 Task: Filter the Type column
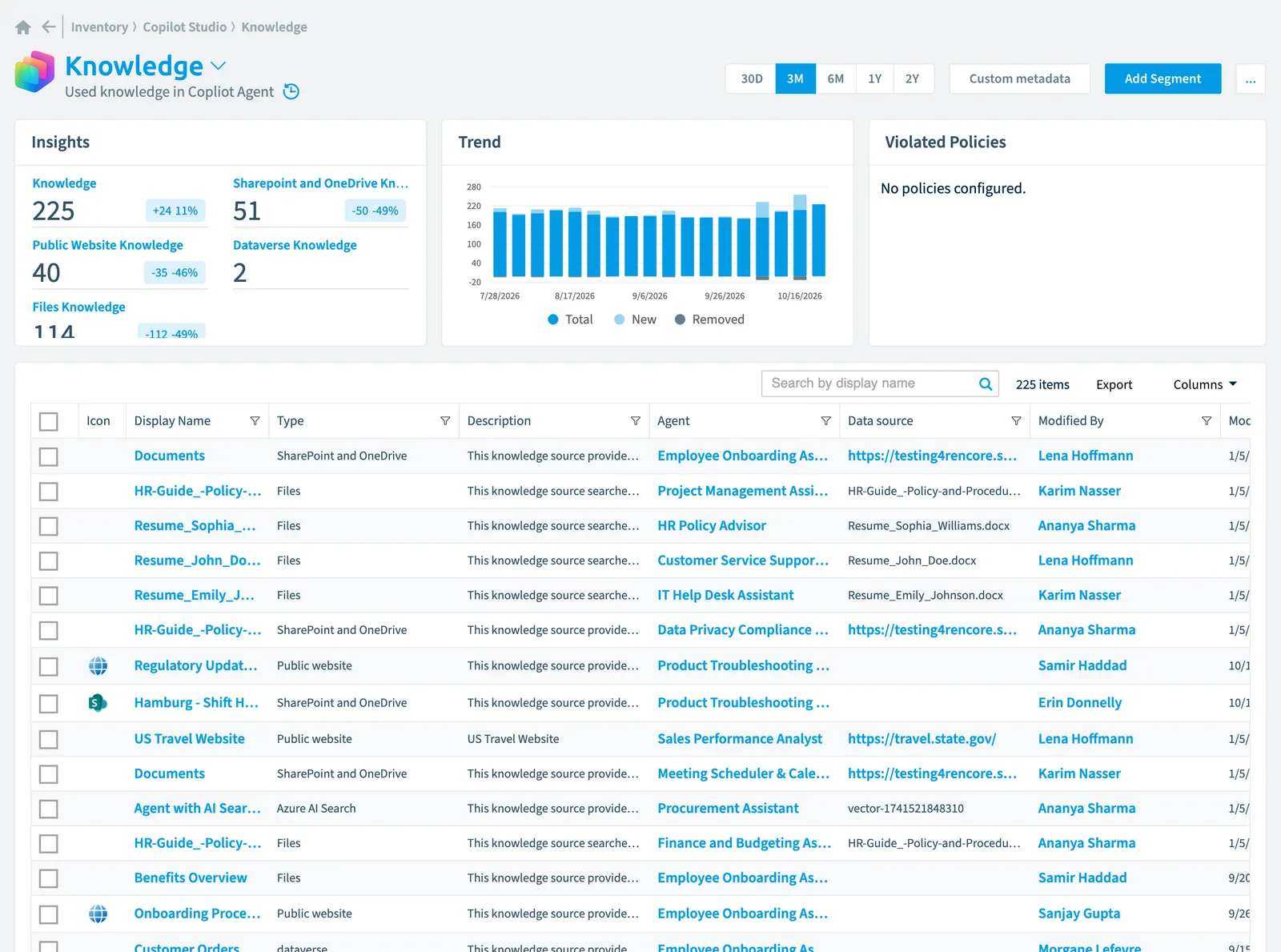point(445,421)
